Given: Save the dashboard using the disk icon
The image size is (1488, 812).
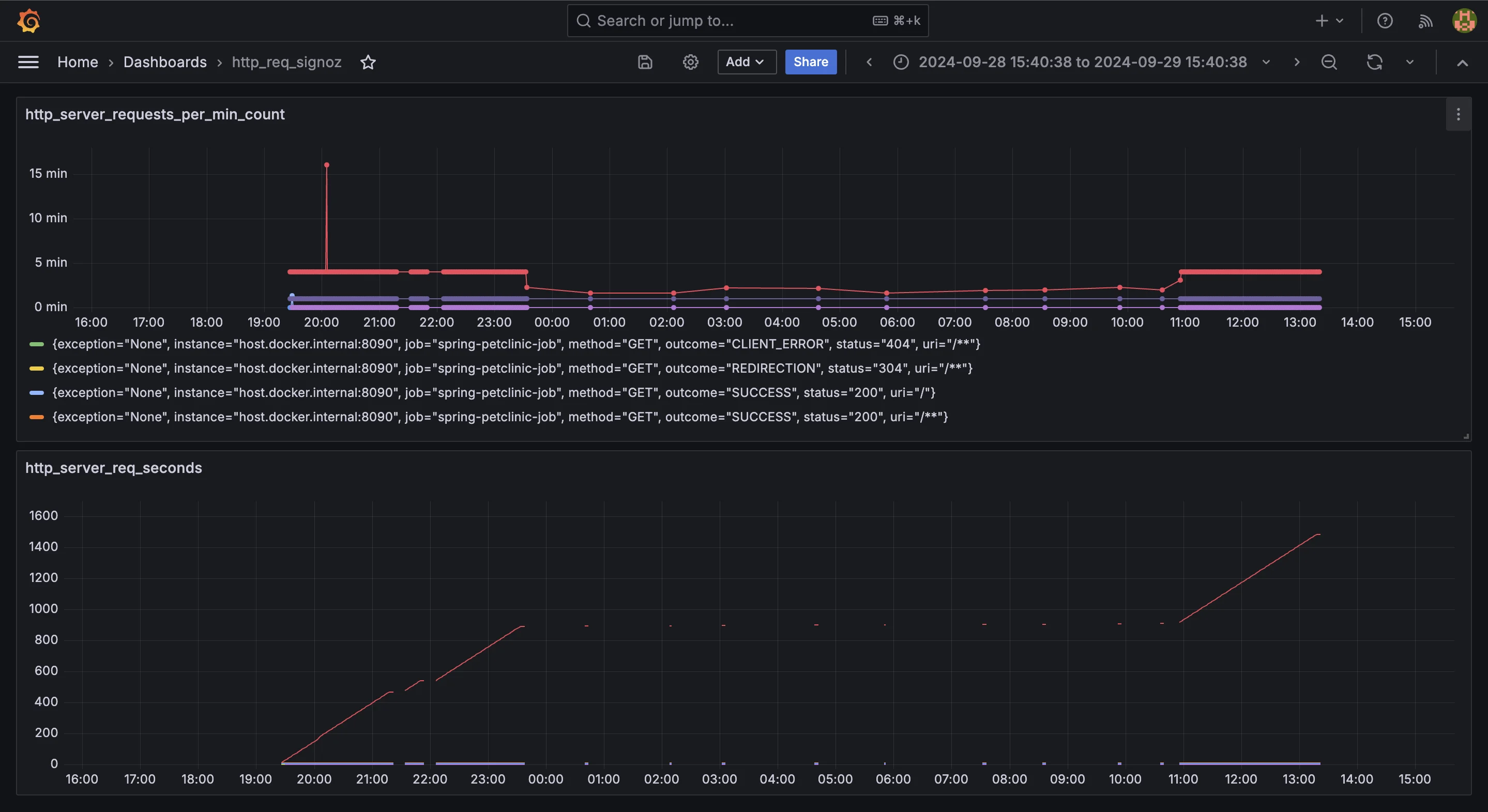Looking at the screenshot, I should [x=645, y=62].
